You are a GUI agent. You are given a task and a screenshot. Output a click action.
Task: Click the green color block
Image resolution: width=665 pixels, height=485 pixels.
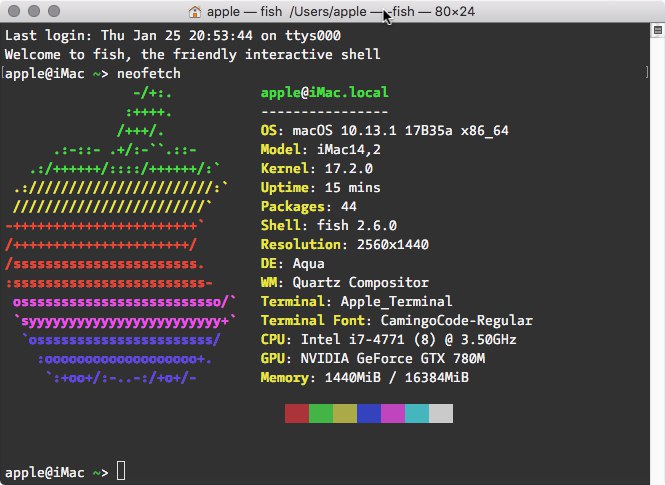pyautogui.click(x=320, y=414)
